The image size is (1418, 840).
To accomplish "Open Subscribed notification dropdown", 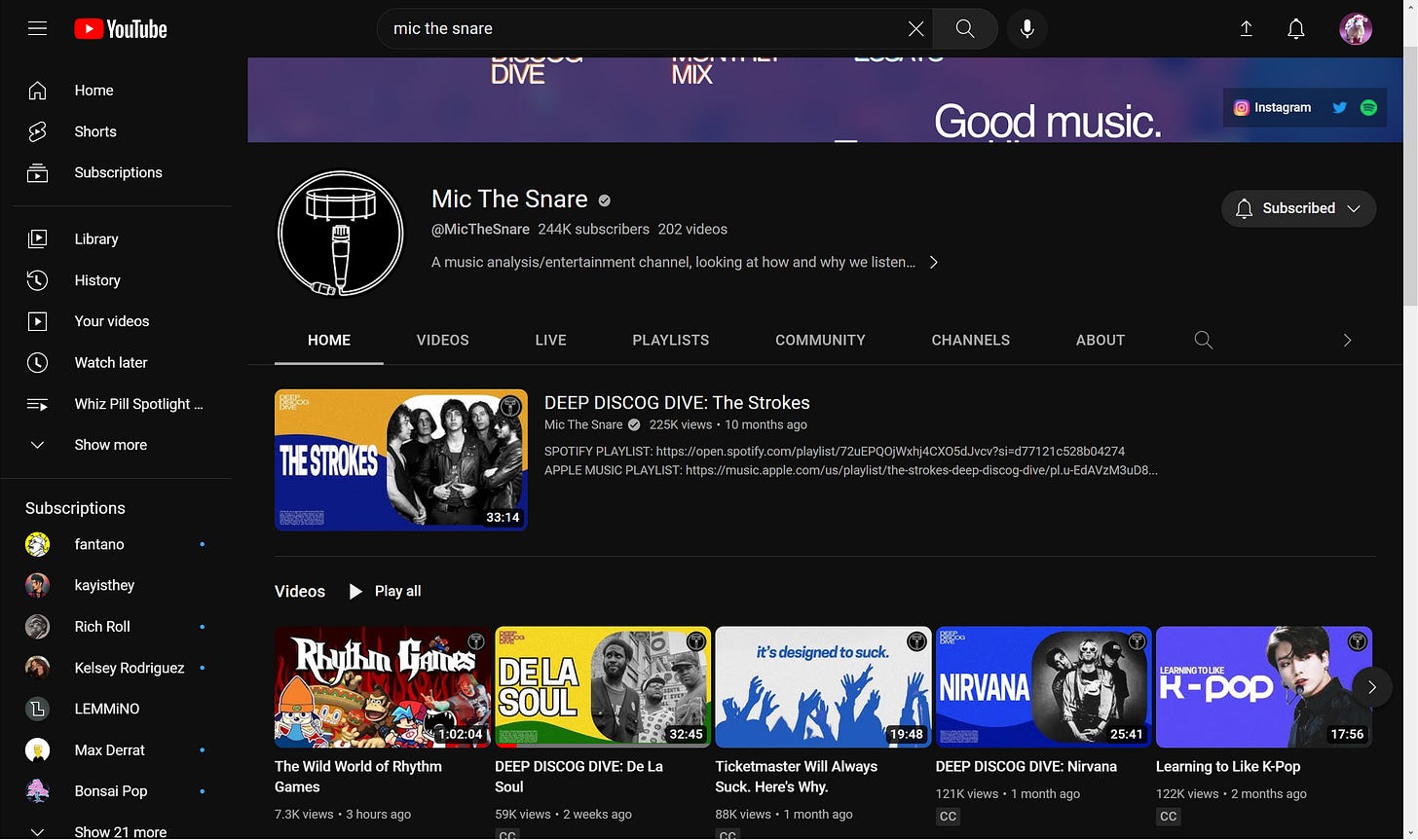I will click(1298, 208).
